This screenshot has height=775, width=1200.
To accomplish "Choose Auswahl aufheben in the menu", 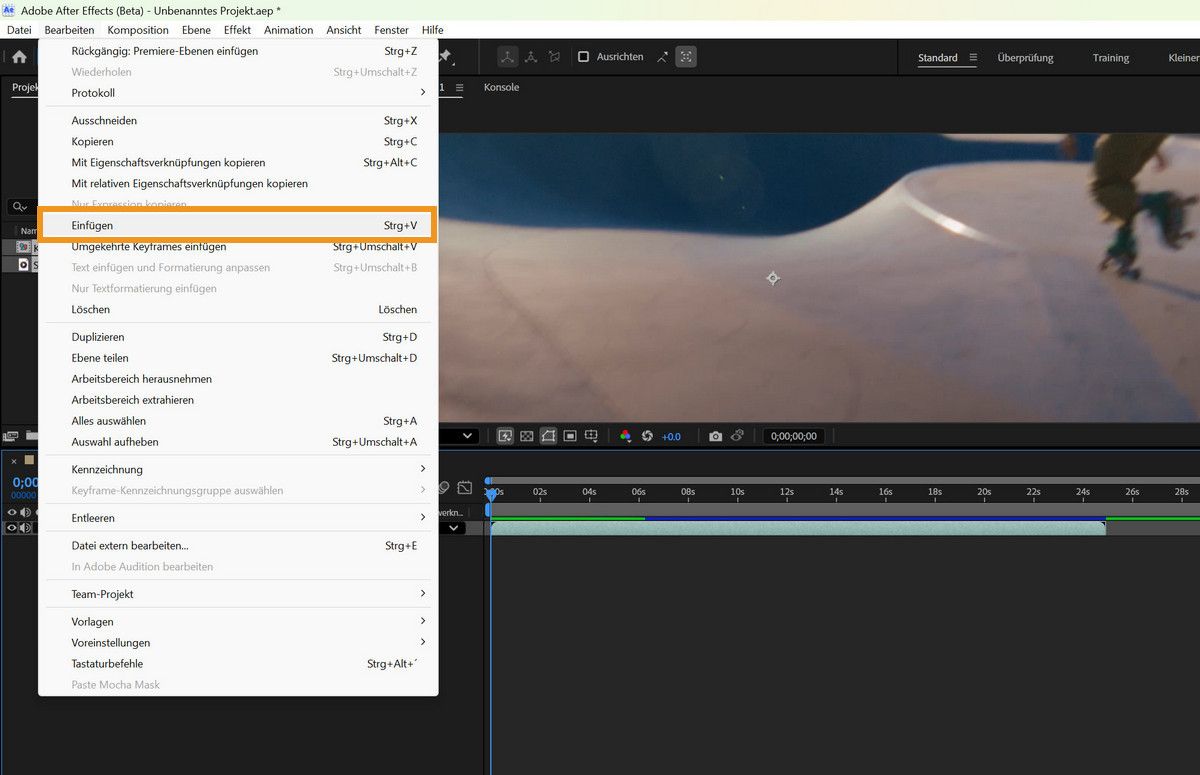I will [x=238, y=442].
